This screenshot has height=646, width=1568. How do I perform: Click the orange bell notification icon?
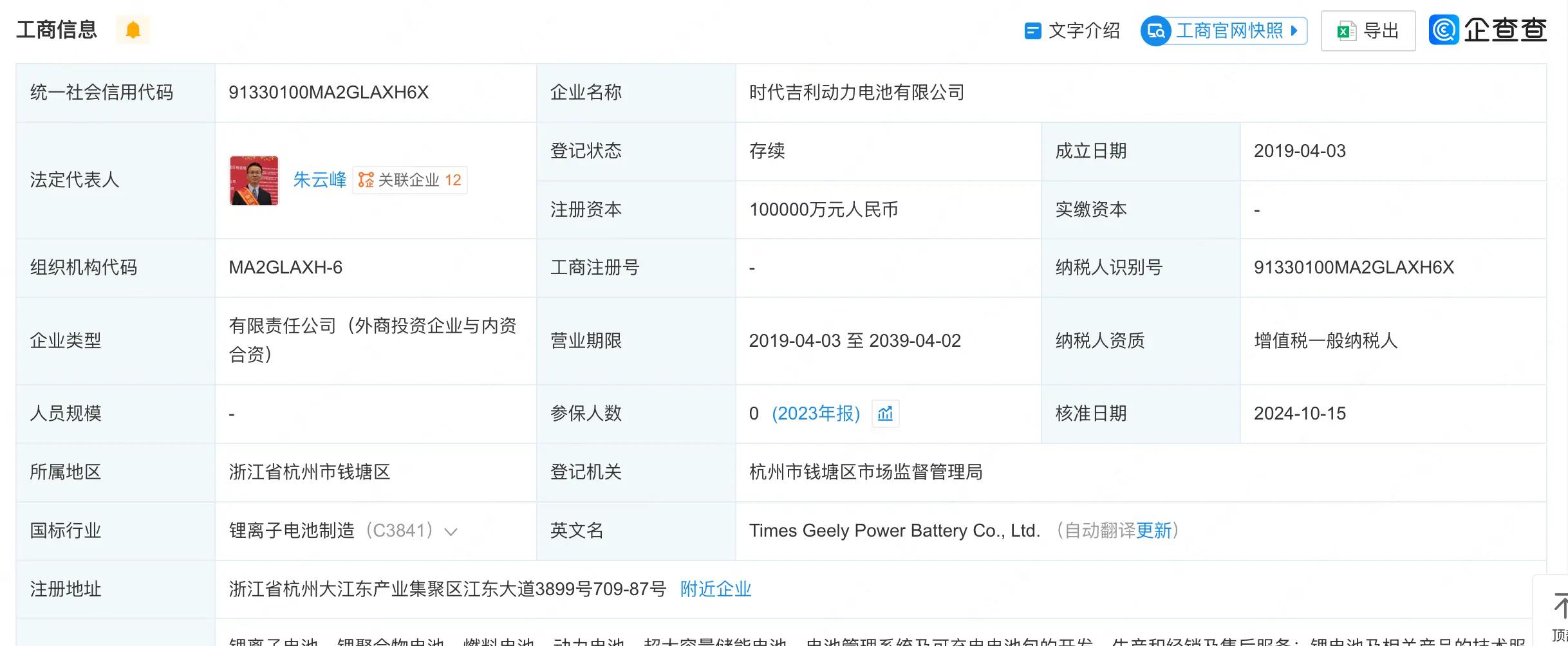[133, 30]
